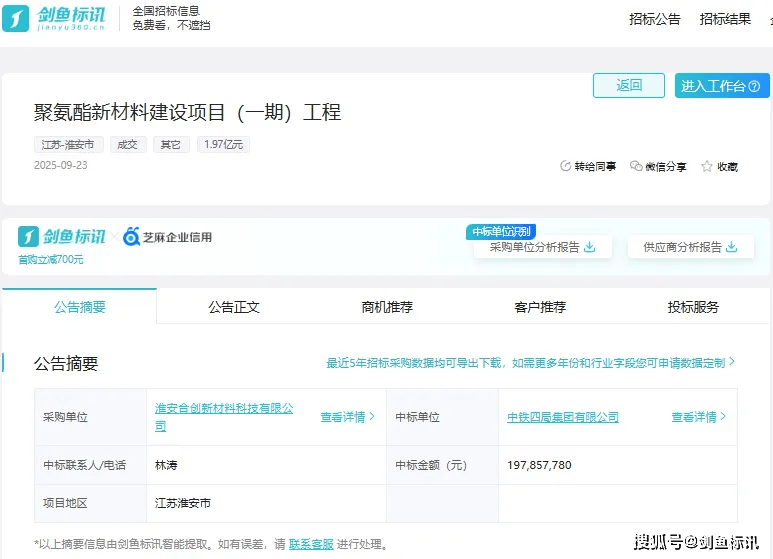
Task: Switch to the 公告正文 tab
Action: tap(234, 307)
